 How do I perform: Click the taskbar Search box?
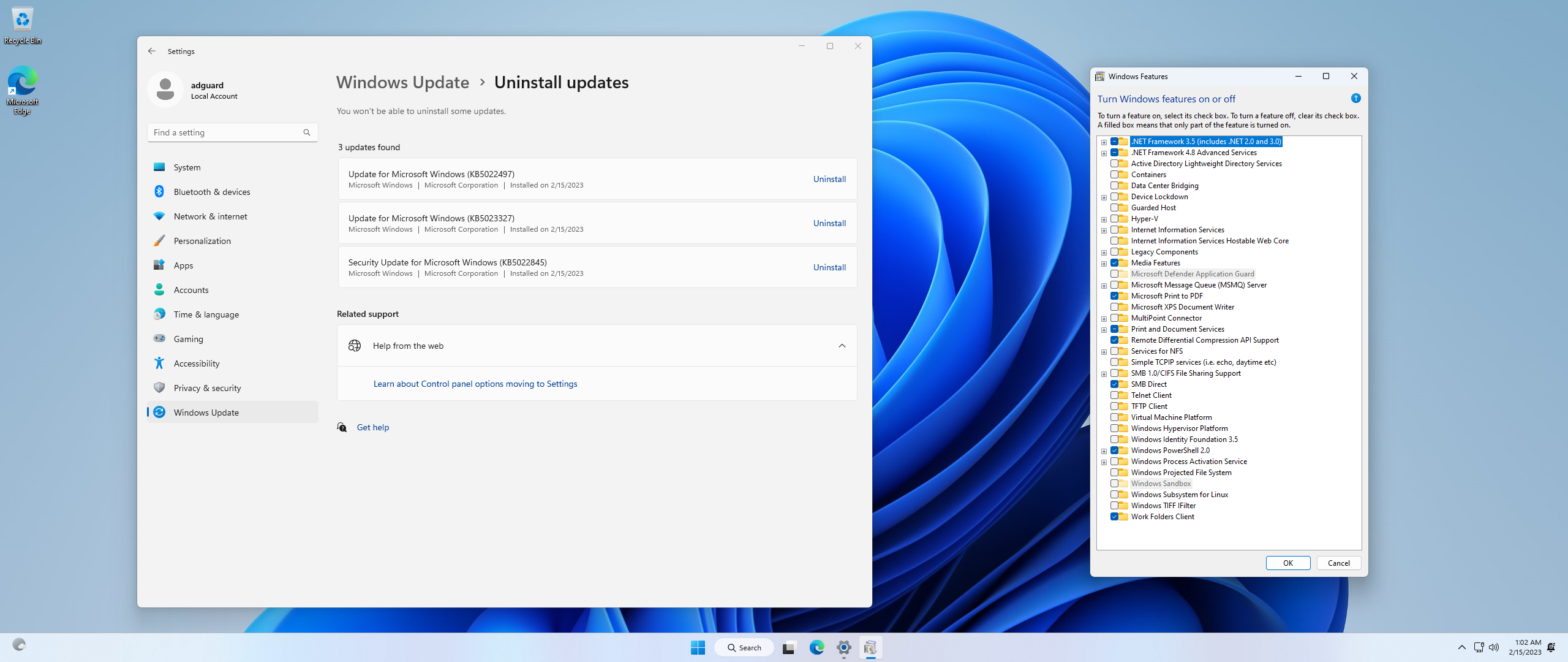(x=744, y=647)
